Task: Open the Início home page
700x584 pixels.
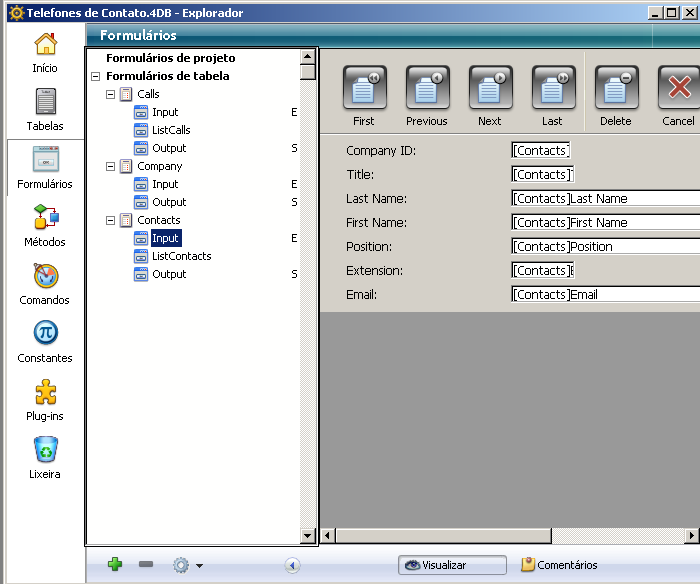Action: (x=45, y=52)
